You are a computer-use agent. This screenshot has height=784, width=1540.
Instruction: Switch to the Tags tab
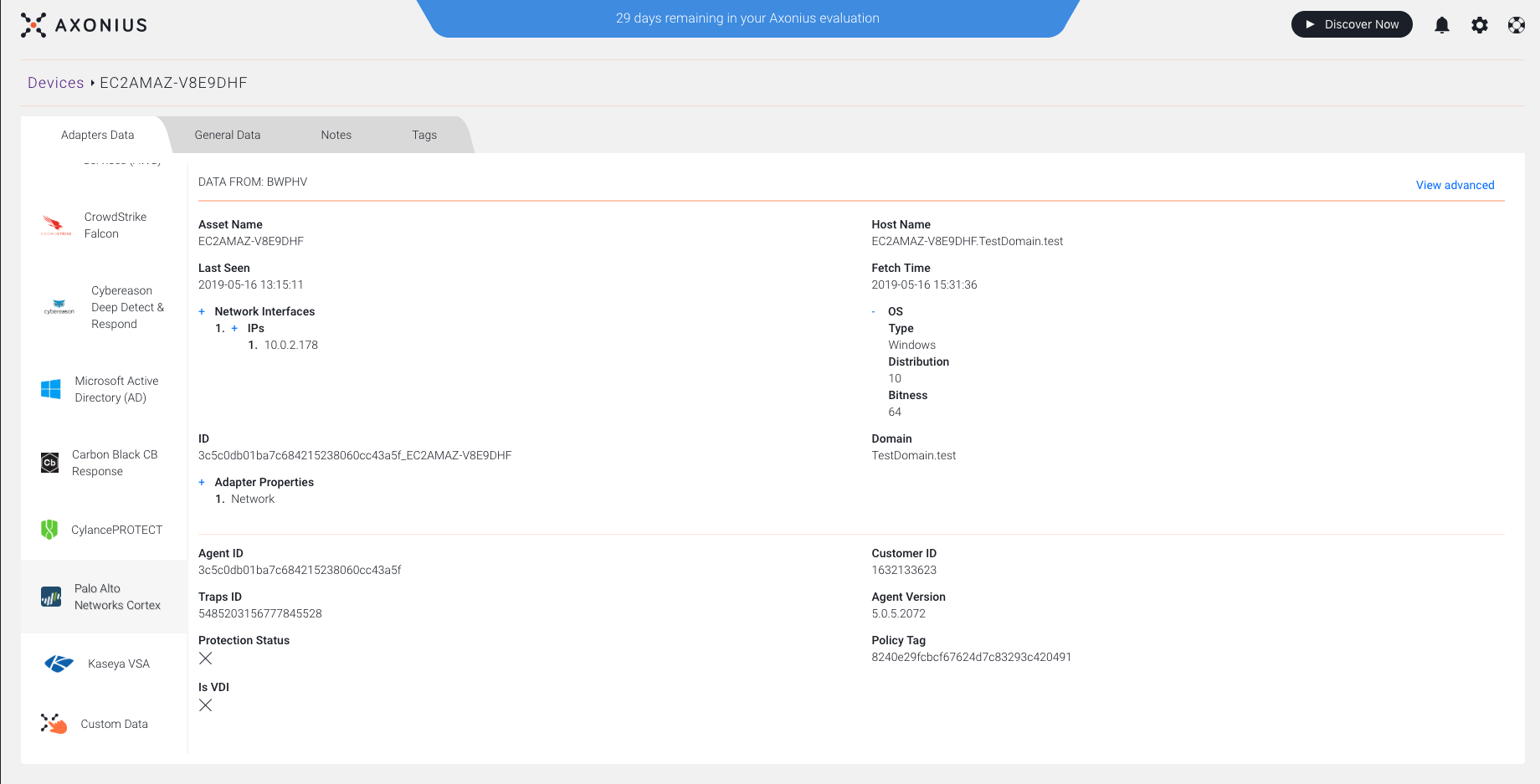click(x=423, y=135)
